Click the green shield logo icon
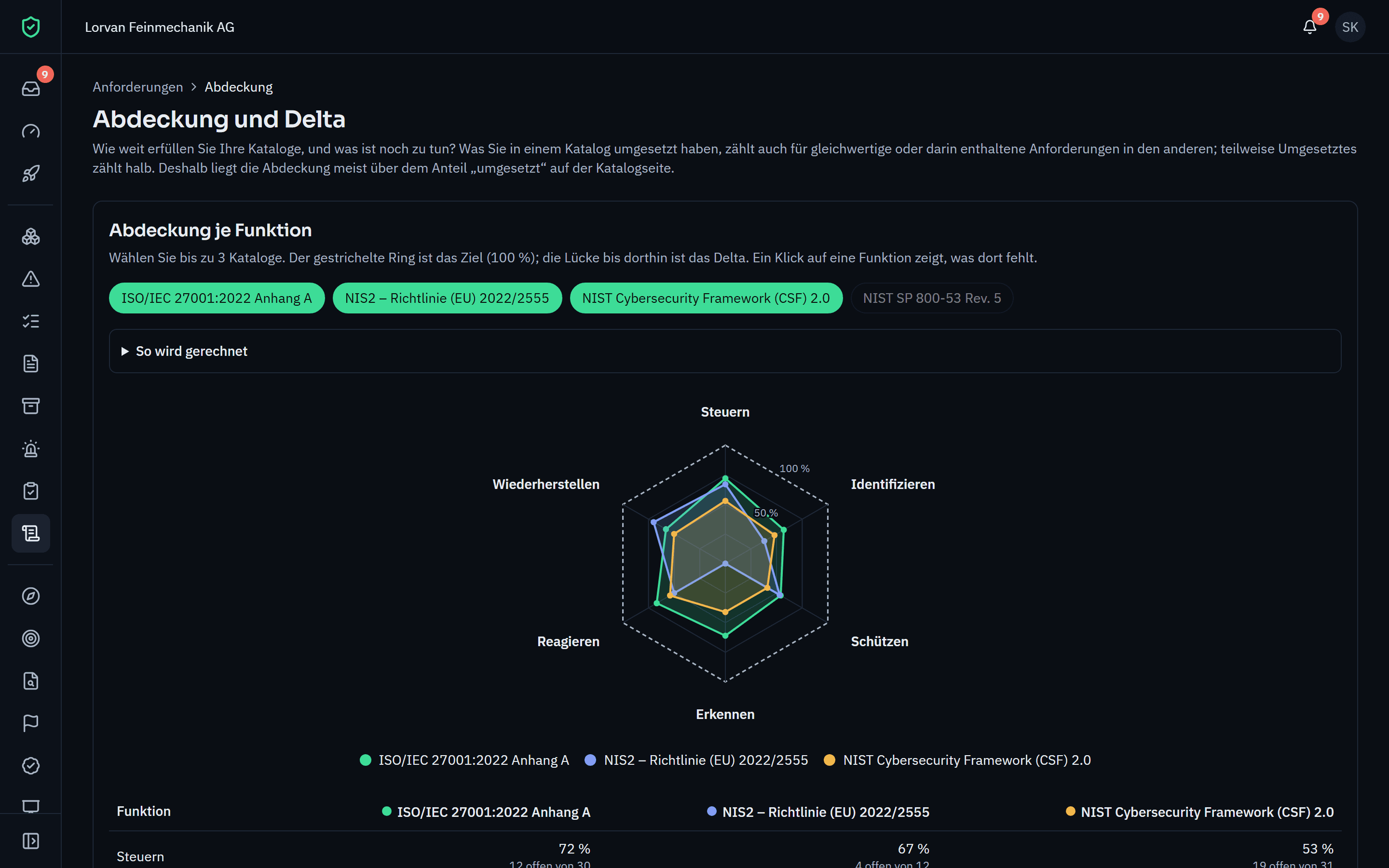The image size is (1389, 868). [30, 27]
